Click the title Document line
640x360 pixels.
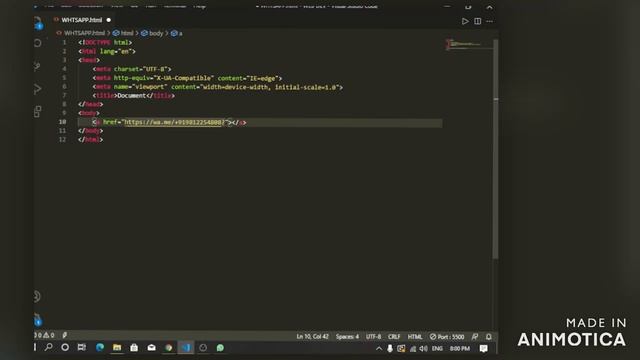pyautogui.click(x=133, y=96)
